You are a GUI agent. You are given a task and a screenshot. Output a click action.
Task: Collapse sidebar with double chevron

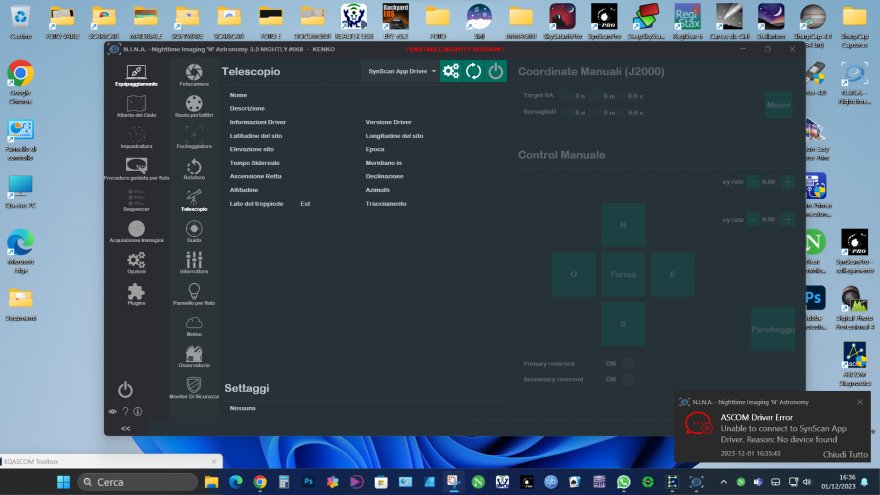[x=126, y=428]
